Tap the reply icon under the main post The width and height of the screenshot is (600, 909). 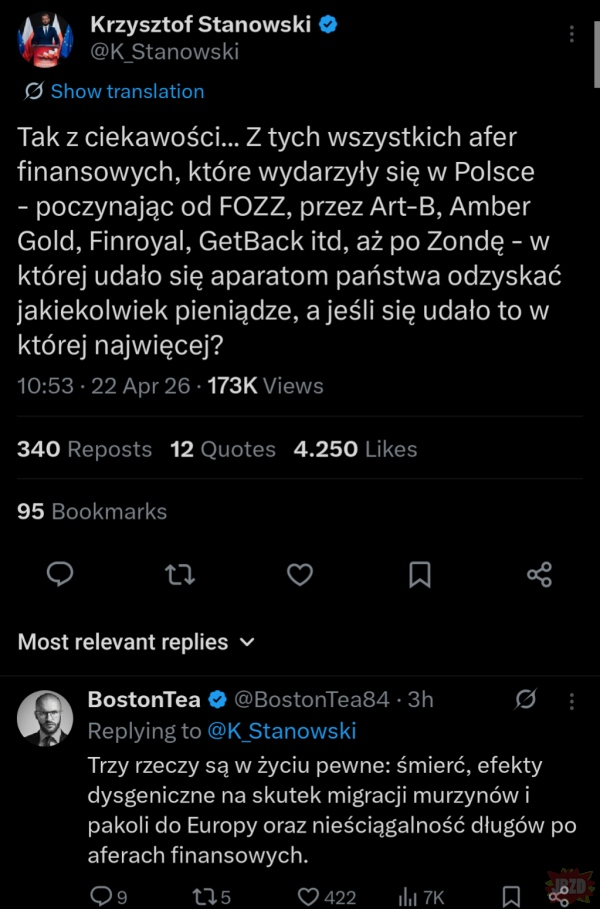click(x=61, y=573)
